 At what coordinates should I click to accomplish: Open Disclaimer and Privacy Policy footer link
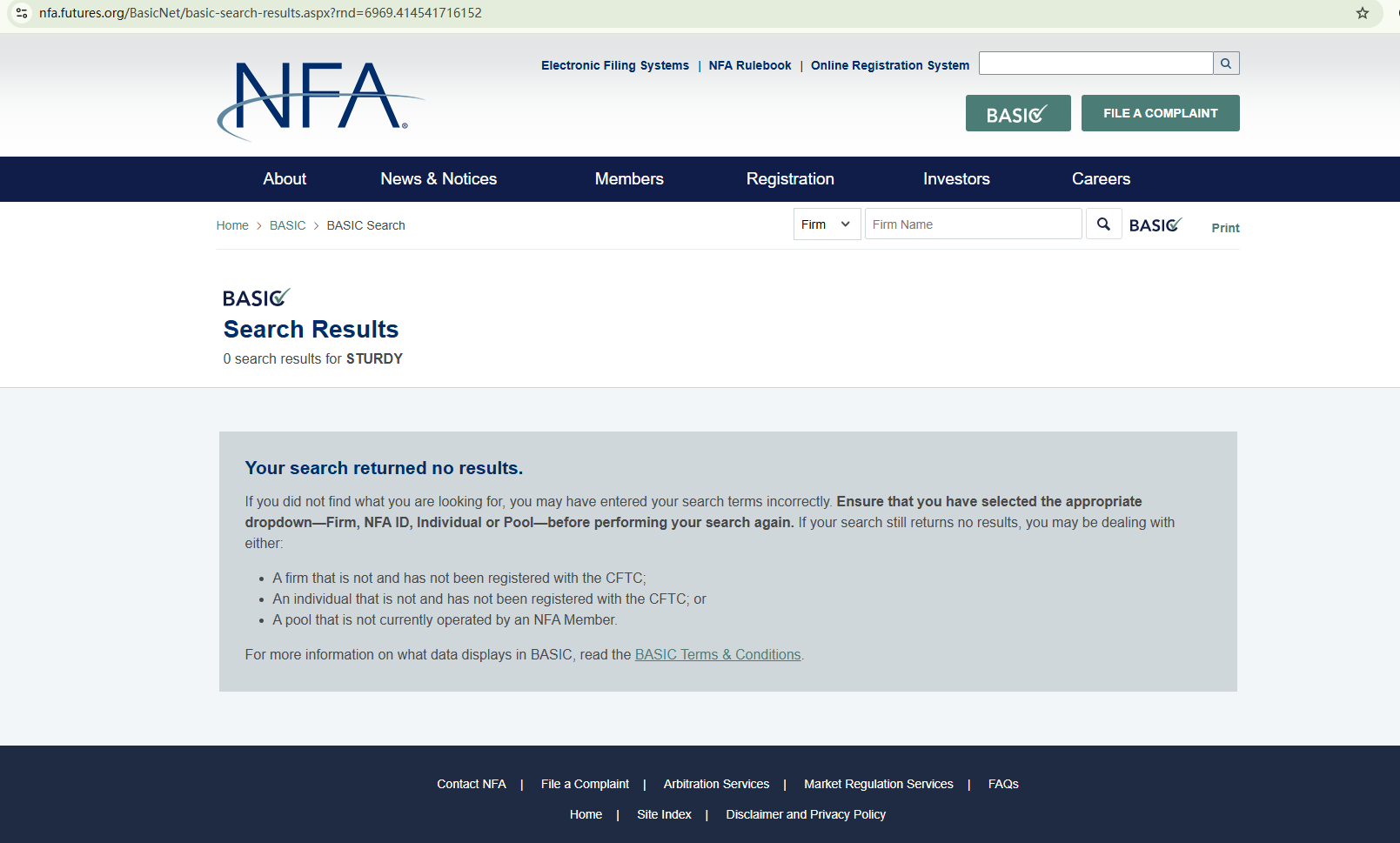[x=806, y=814]
